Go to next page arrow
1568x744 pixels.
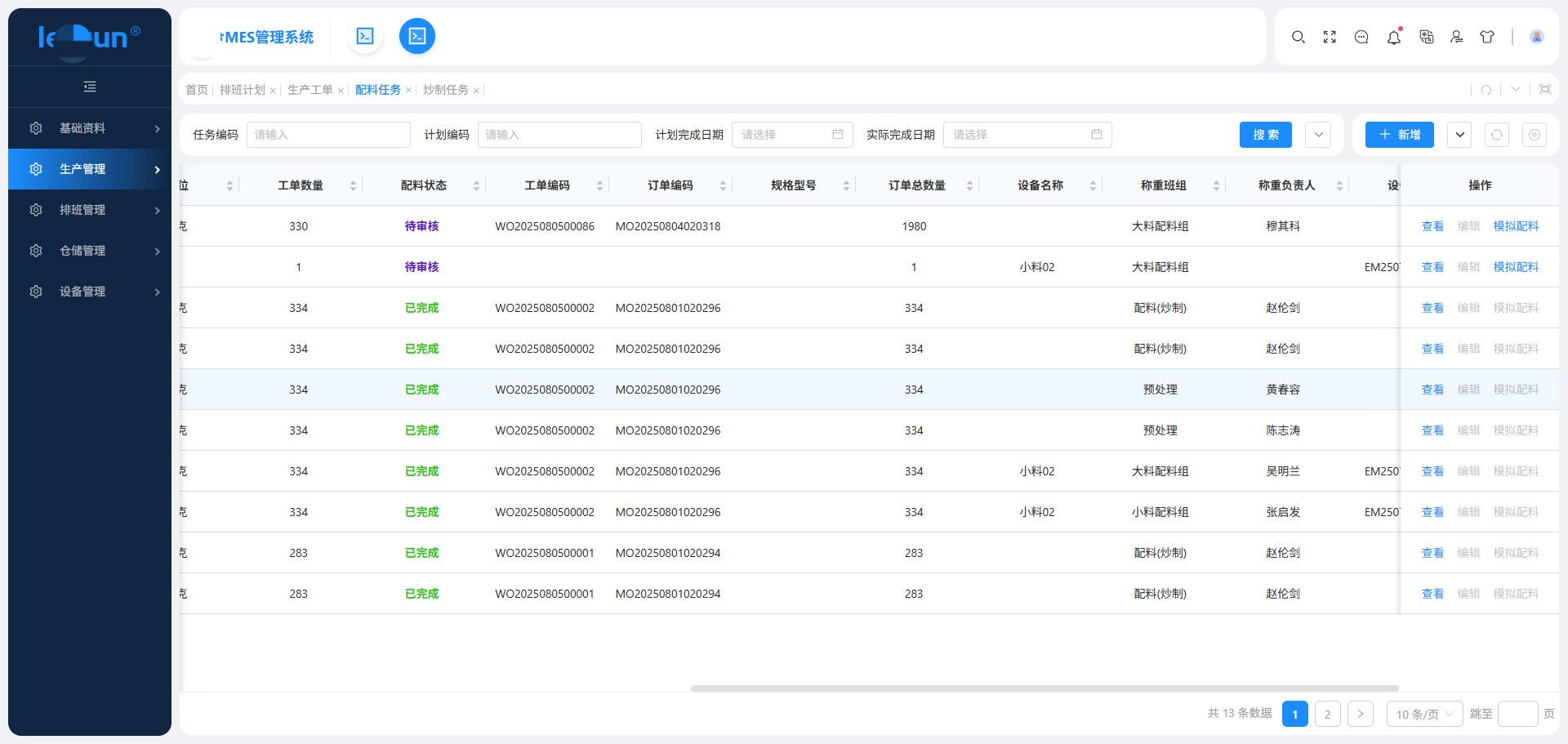pyautogui.click(x=1361, y=714)
